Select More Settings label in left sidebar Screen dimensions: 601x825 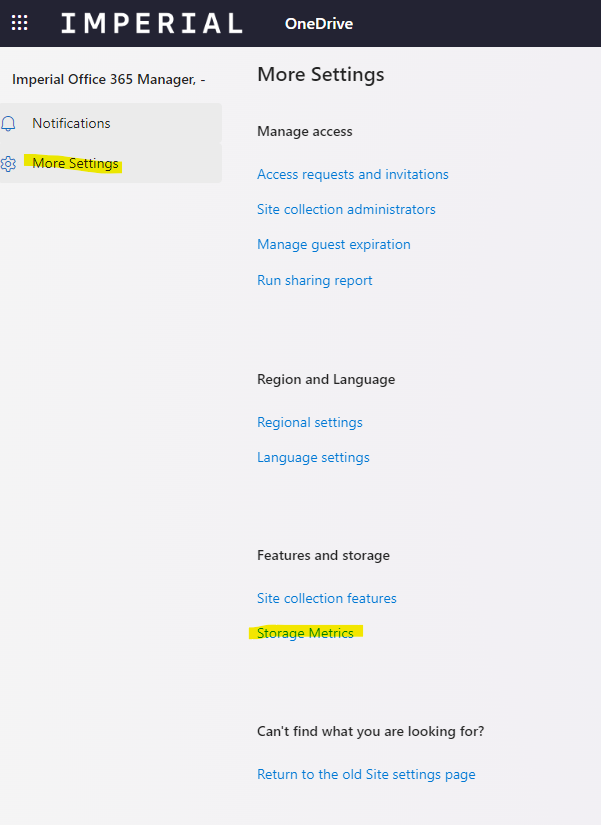pyautogui.click(x=75, y=164)
